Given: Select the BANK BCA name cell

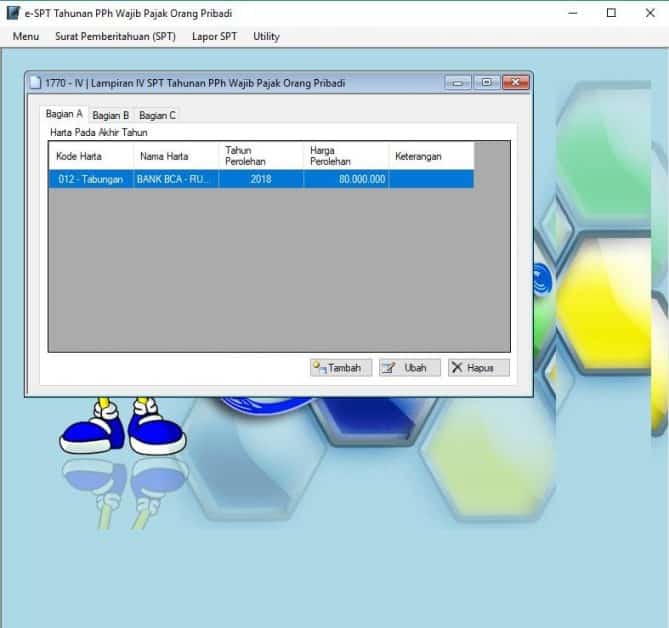Looking at the screenshot, I should click(176, 179).
